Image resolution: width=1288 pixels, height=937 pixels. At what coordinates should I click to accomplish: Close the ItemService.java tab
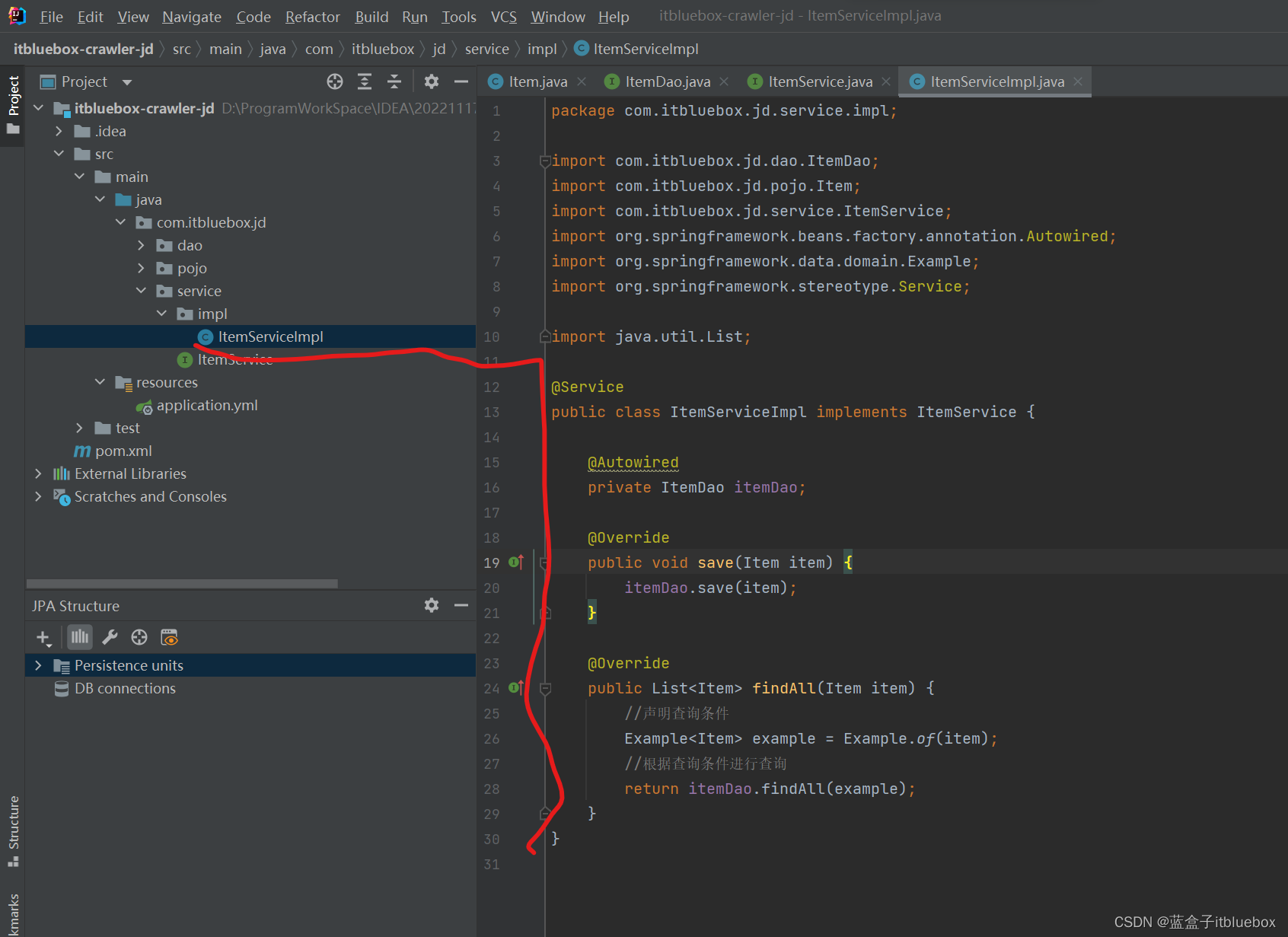click(x=886, y=81)
